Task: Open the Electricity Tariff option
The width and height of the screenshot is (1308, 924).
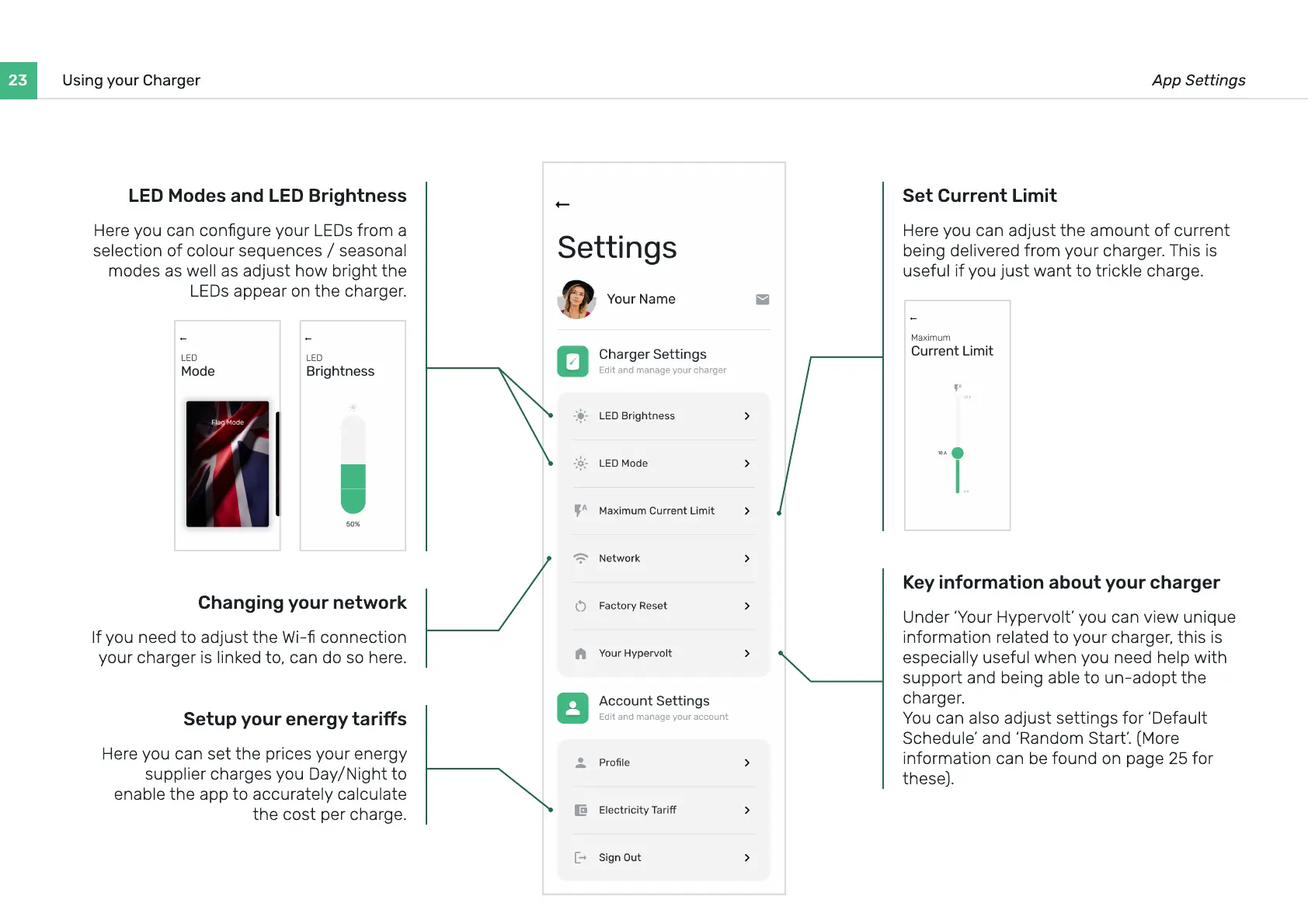Action: pos(637,810)
